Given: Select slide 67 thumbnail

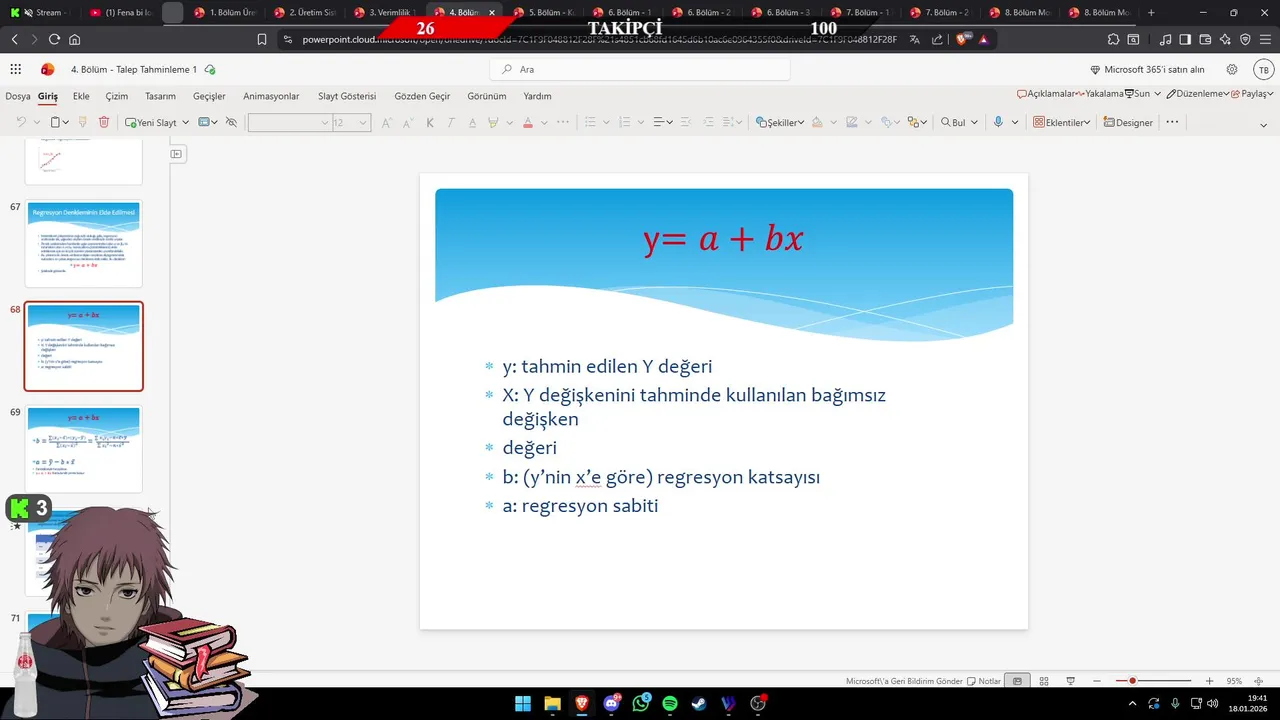Looking at the screenshot, I should (x=83, y=243).
